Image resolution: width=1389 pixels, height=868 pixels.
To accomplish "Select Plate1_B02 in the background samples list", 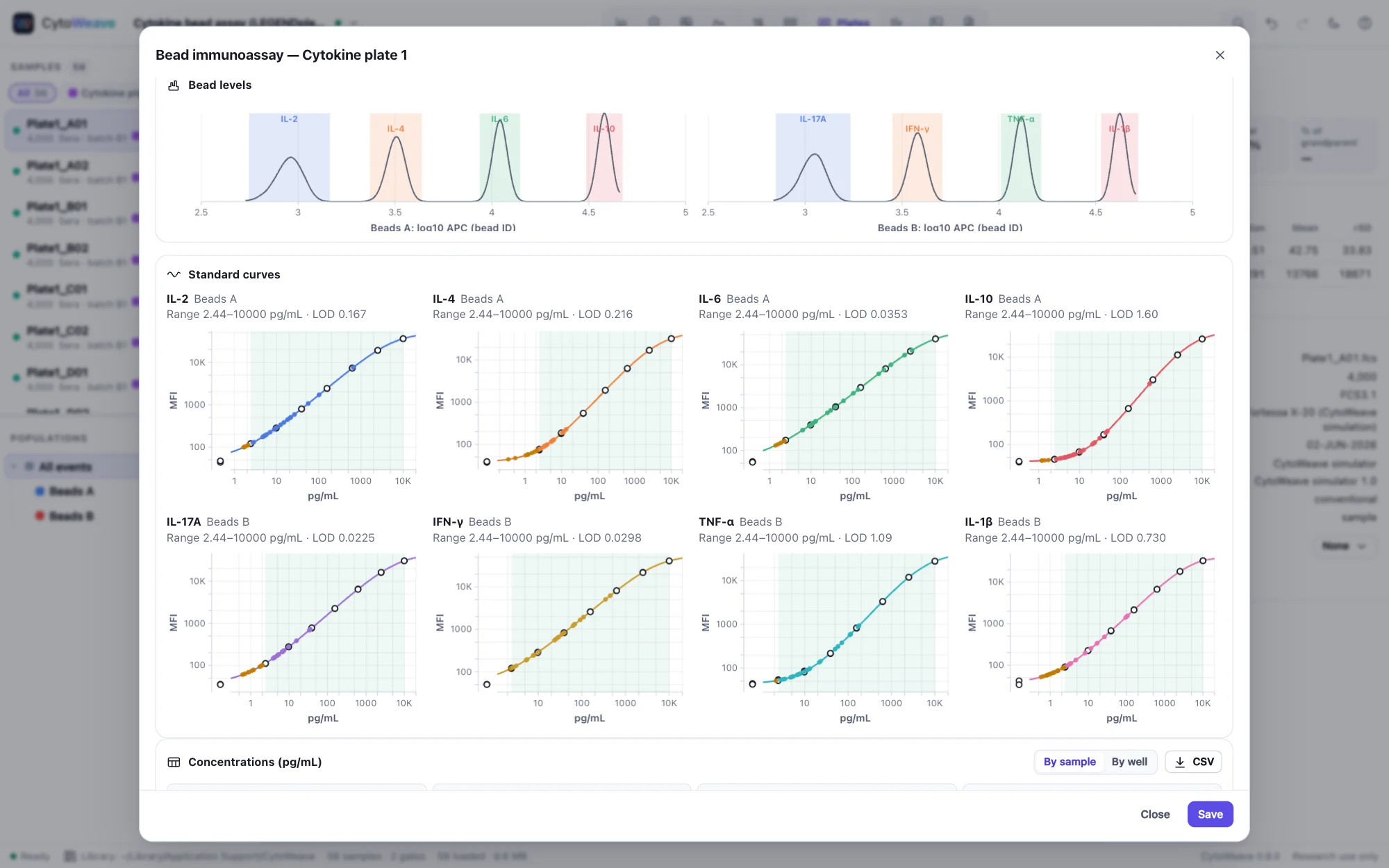I will coord(73,254).
